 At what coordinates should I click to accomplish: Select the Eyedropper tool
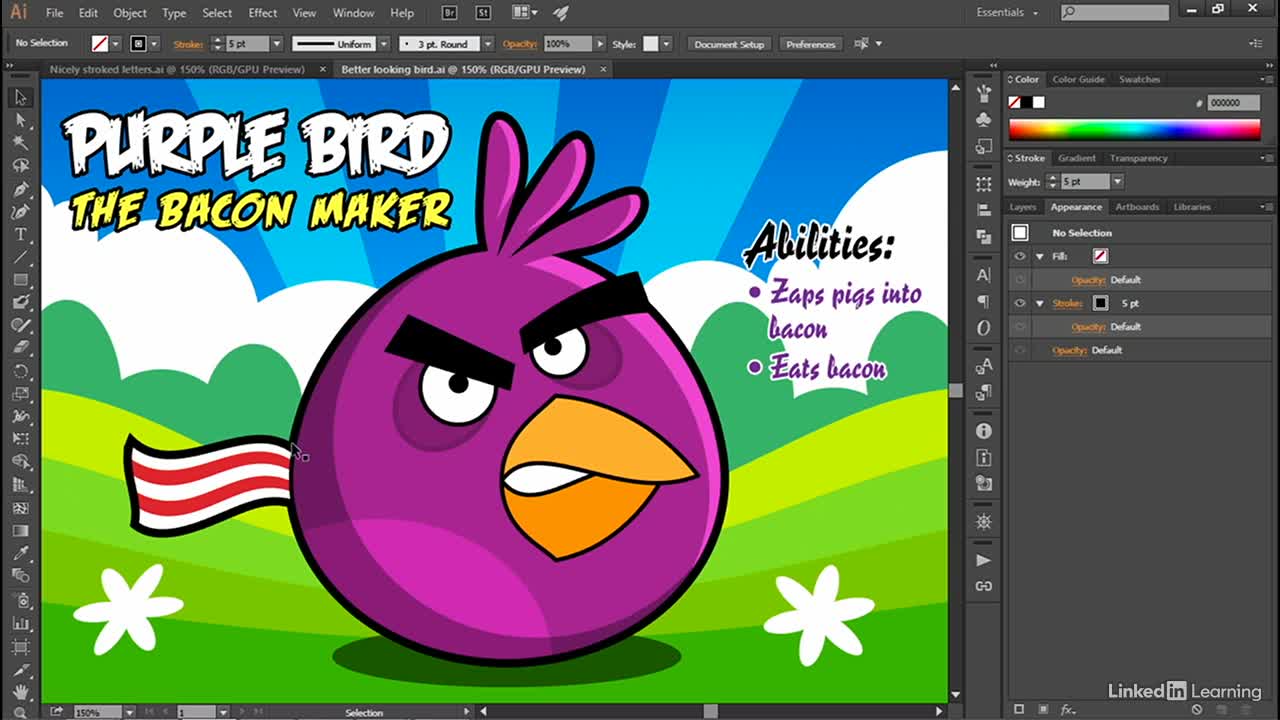(x=20, y=553)
